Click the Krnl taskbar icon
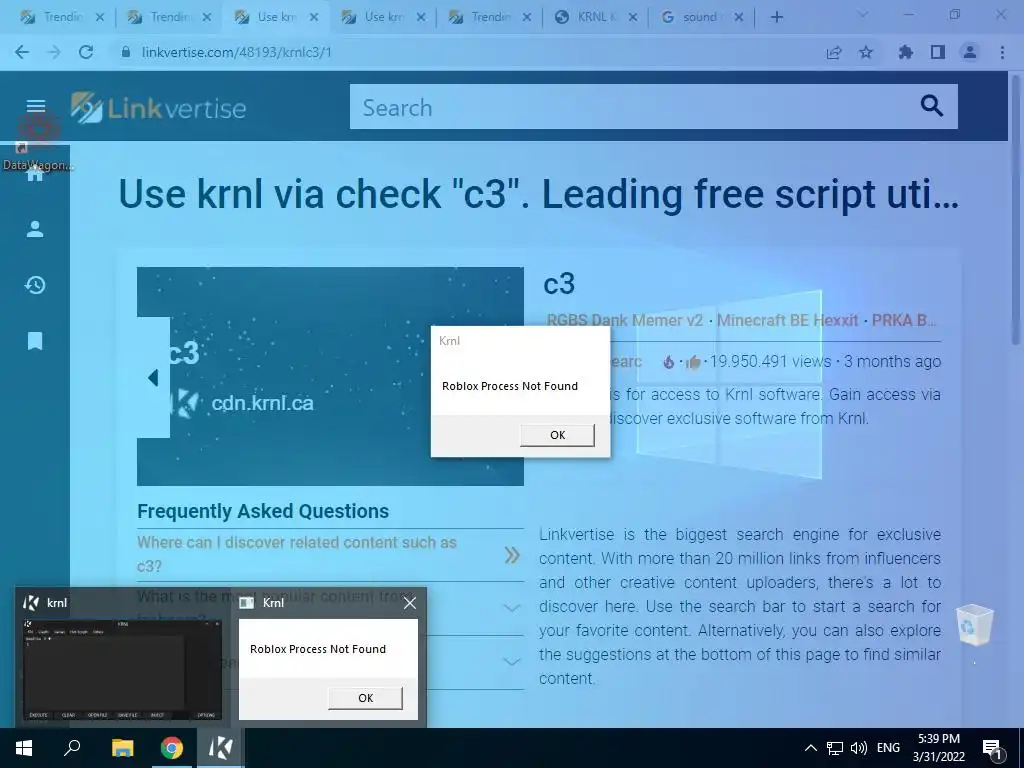The image size is (1024, 768). 220,748
